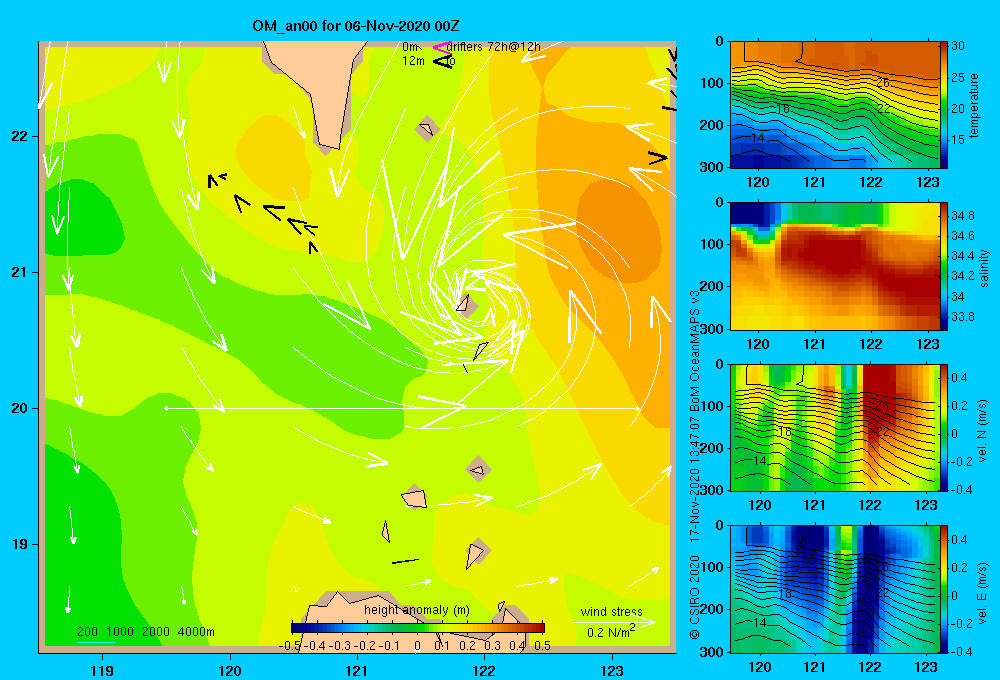
Task: Click the west endpoint dot of the section line
Action: pos(166,408)
